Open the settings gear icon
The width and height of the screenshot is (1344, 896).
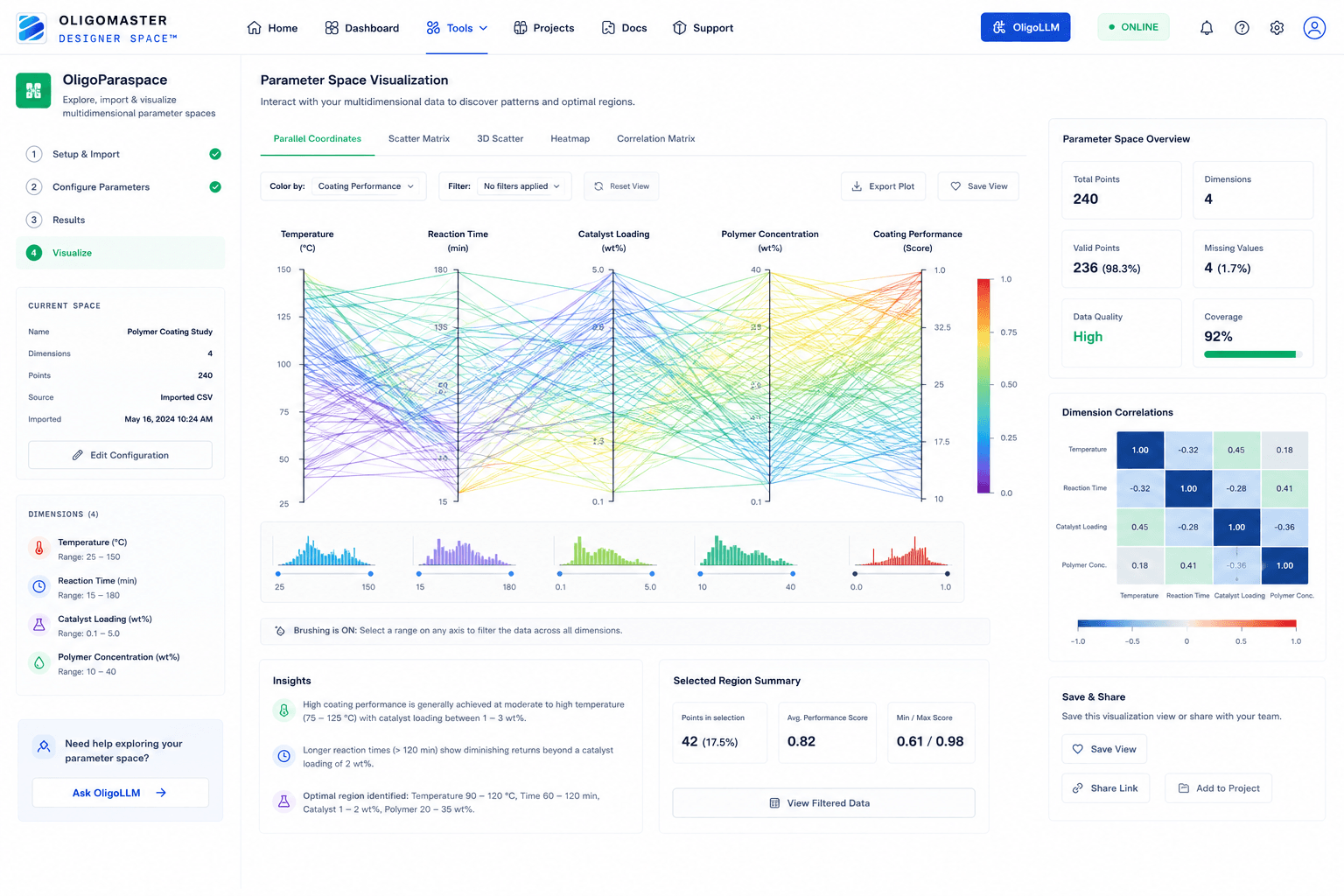1277,28
